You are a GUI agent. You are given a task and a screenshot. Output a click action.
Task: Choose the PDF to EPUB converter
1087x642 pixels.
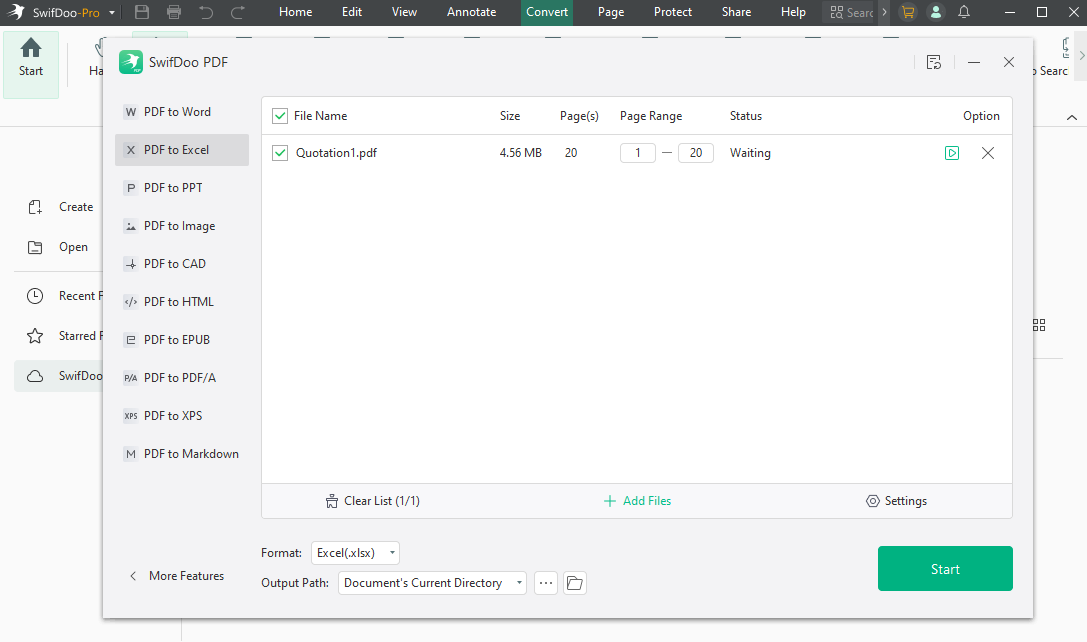coord(177,339)
